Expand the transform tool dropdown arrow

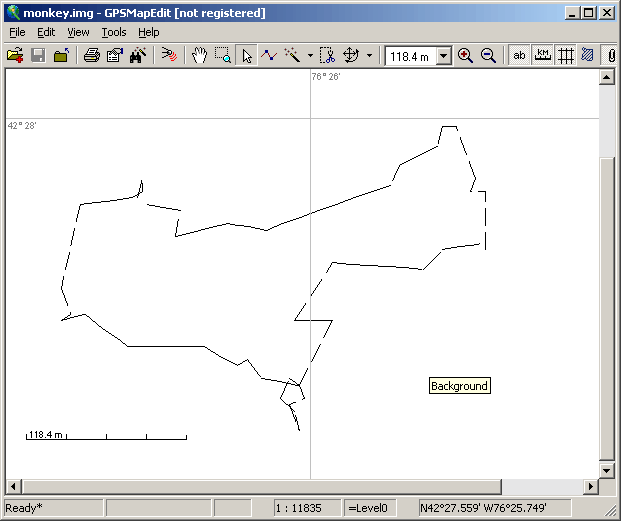(370, 56)
